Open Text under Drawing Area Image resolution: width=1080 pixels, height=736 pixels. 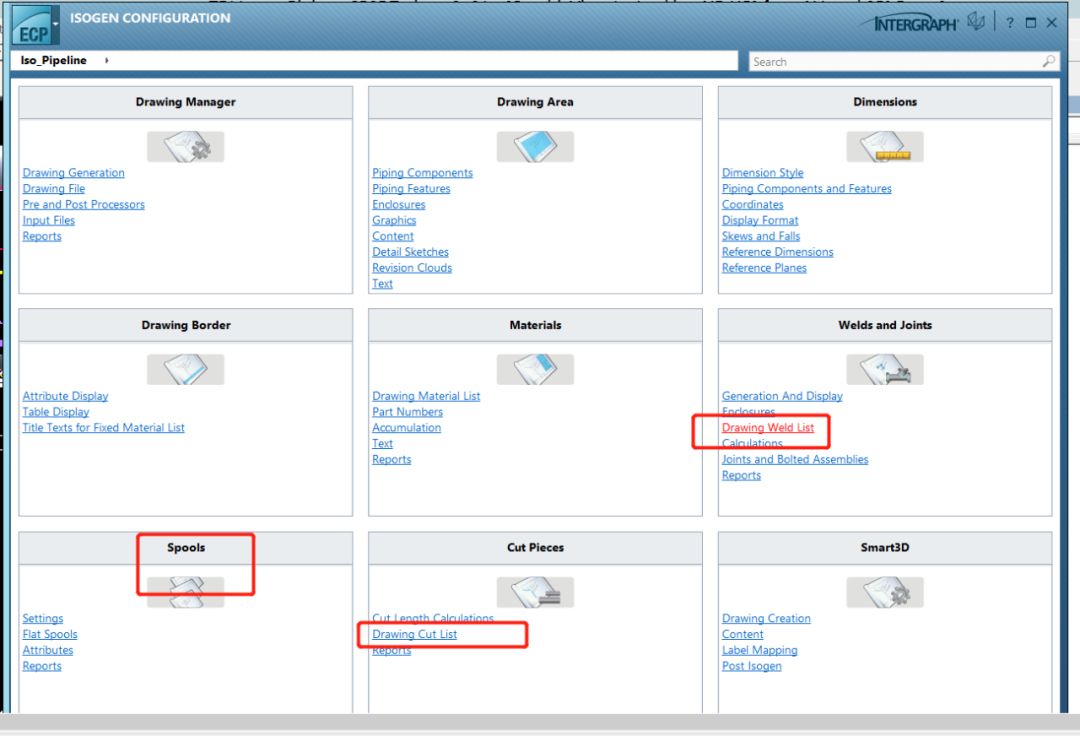[382, 284]
